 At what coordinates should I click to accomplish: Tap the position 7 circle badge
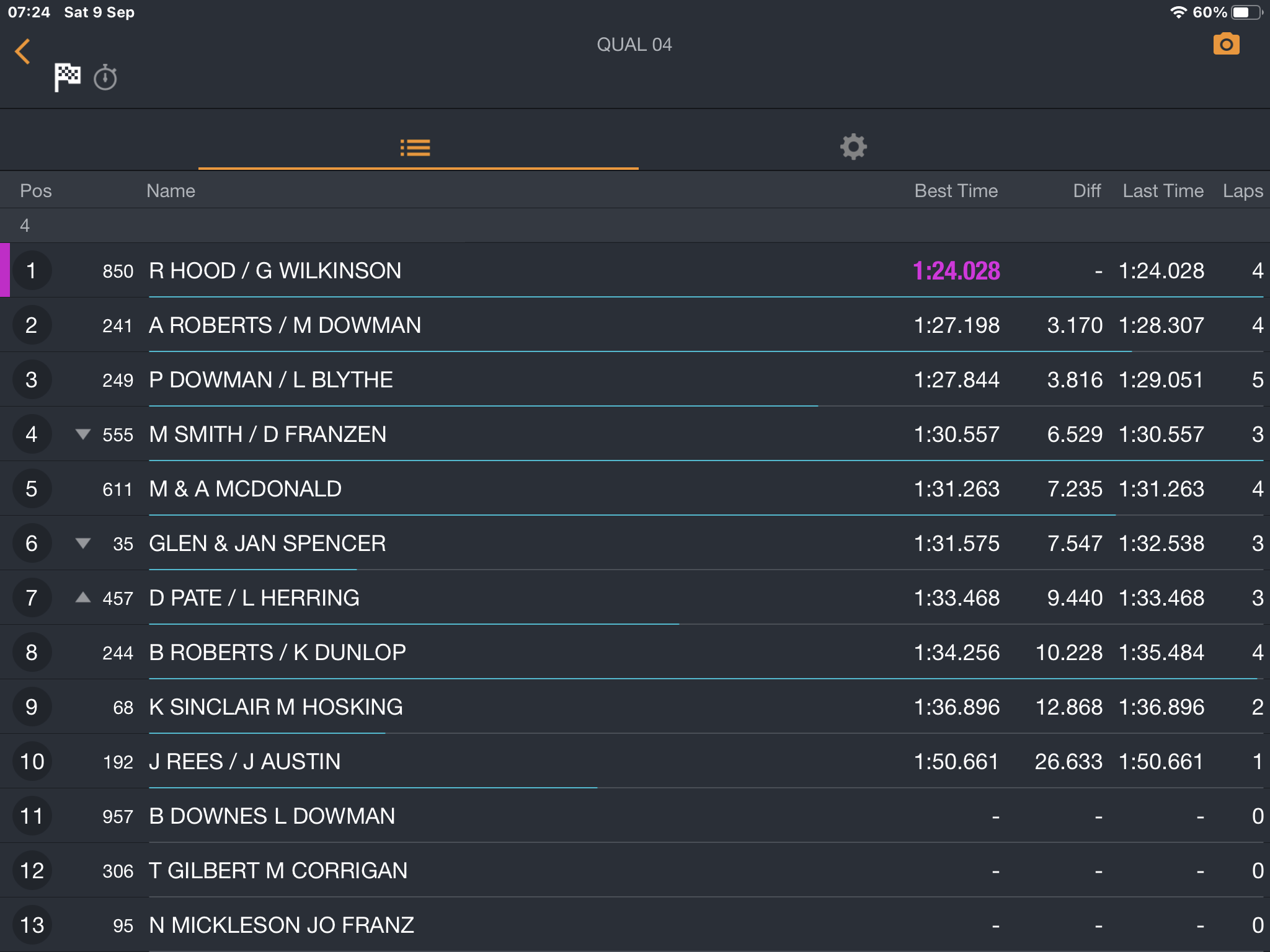coord(32,597)
